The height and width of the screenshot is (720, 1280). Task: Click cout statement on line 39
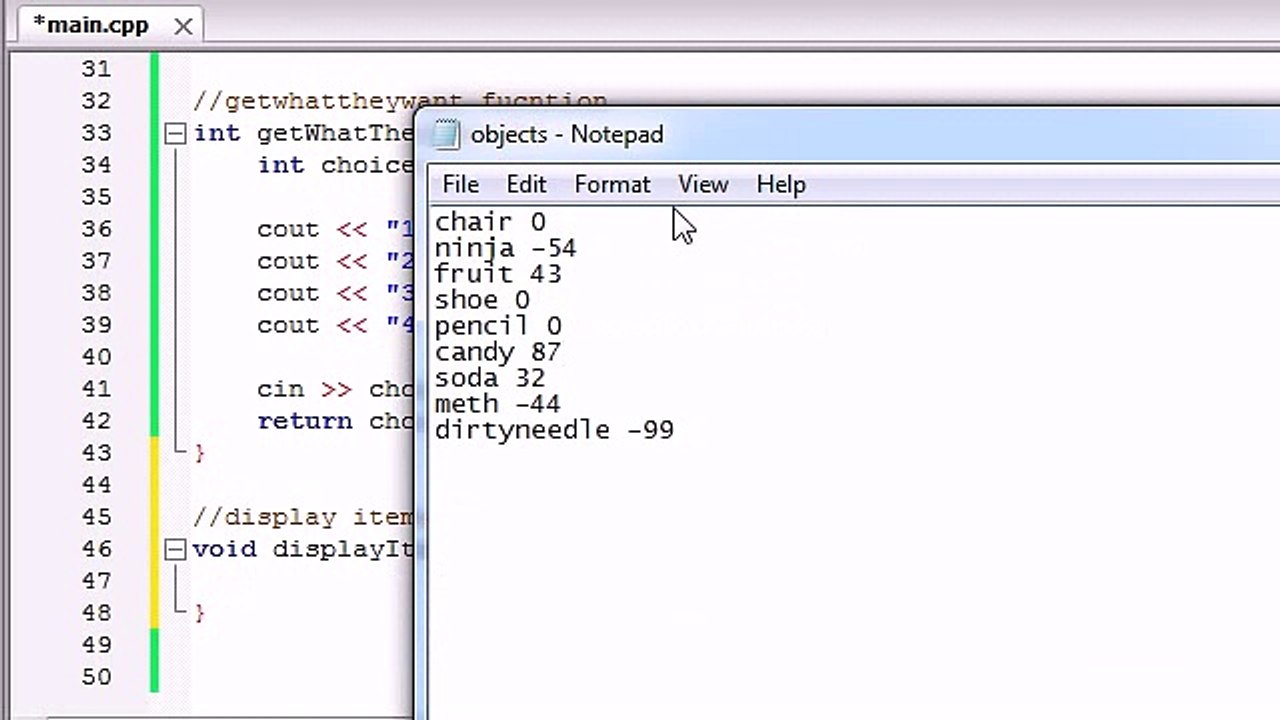(x=335, y=325)
